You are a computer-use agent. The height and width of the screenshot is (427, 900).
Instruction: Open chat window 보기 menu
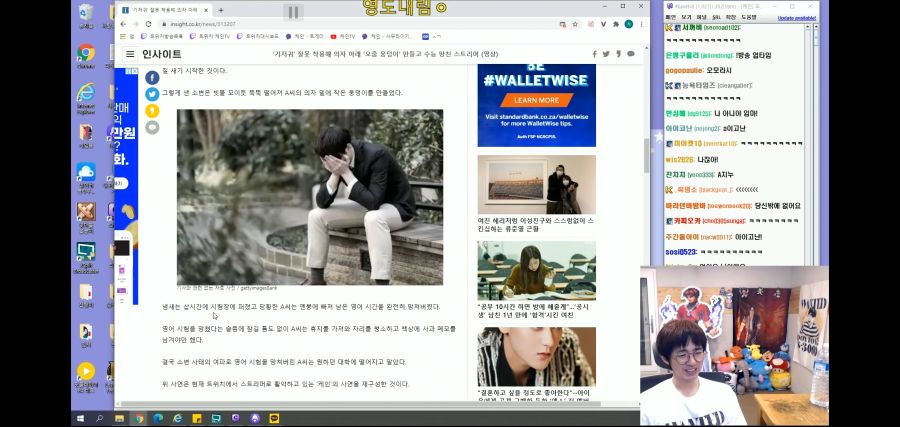tap(686, 18)
